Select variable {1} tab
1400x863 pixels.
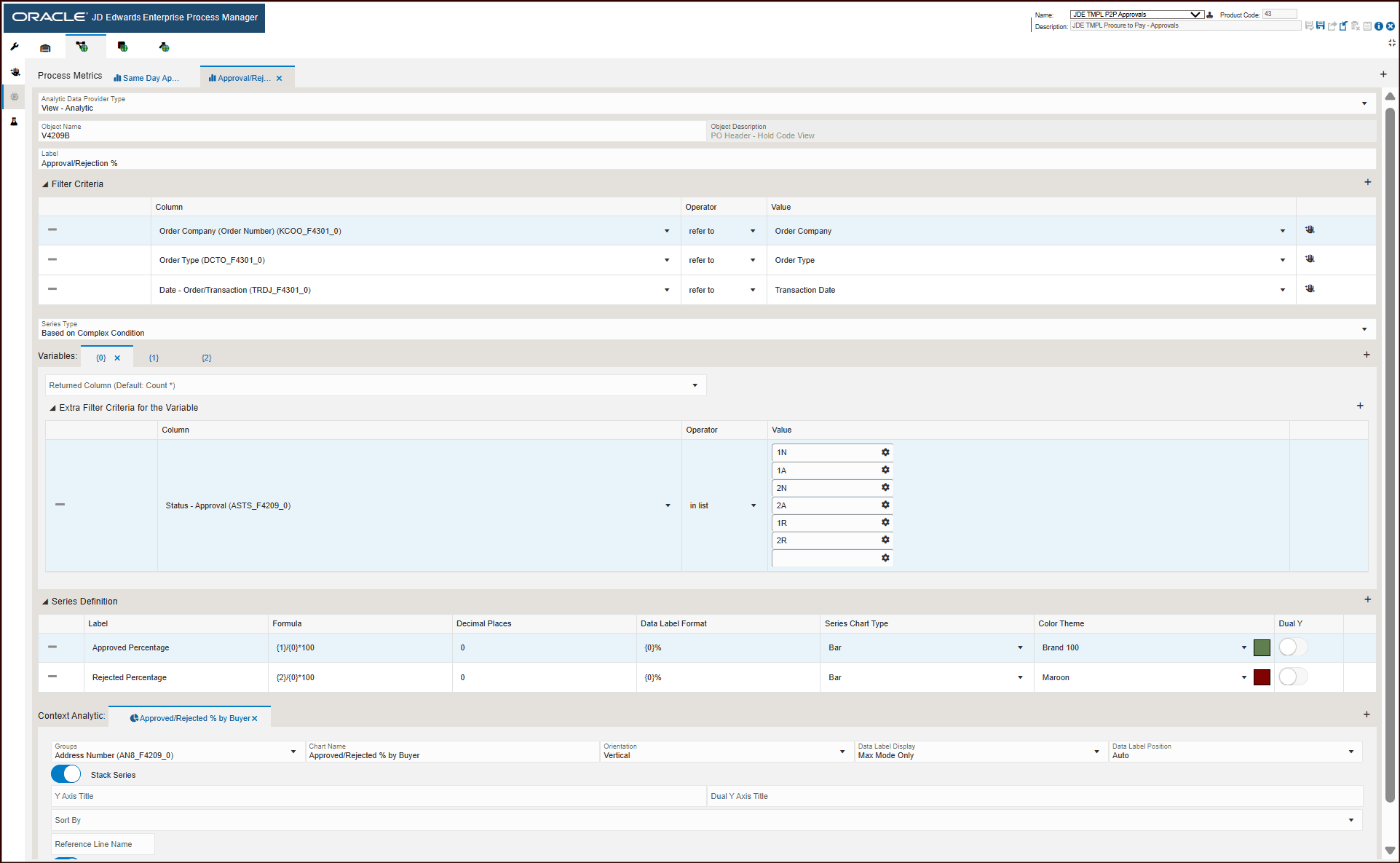[154, 358]
